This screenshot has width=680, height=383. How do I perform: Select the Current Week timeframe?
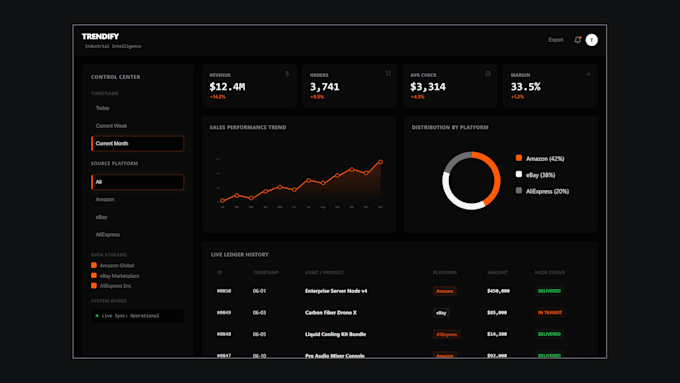coord(137,126)
